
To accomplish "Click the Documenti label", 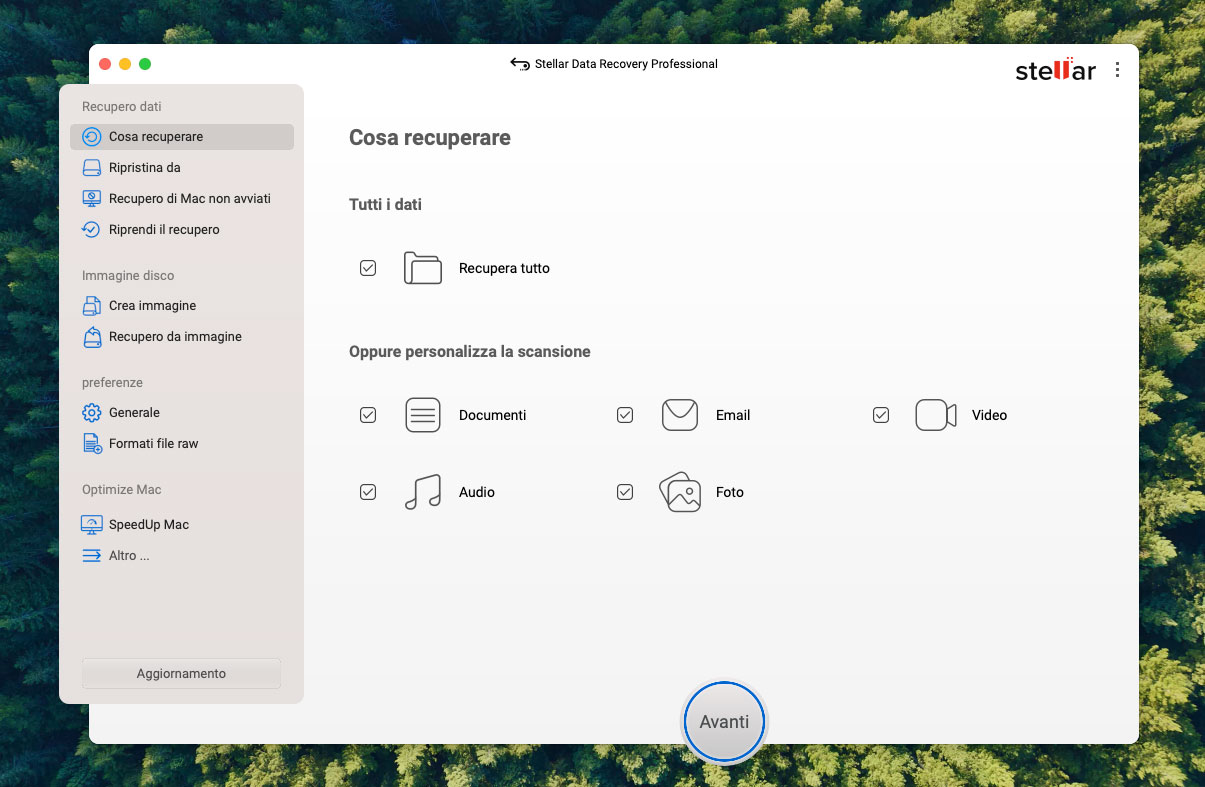I will 492,415.
